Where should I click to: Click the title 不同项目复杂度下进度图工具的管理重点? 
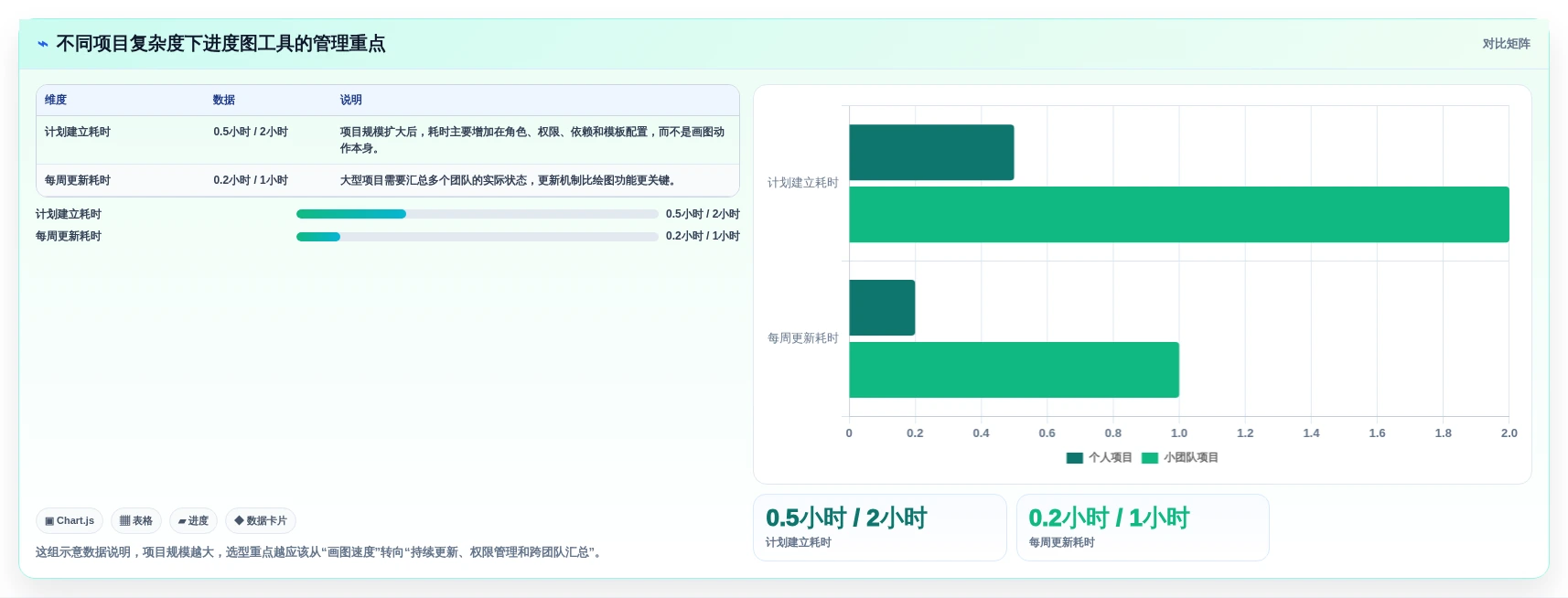220,44
